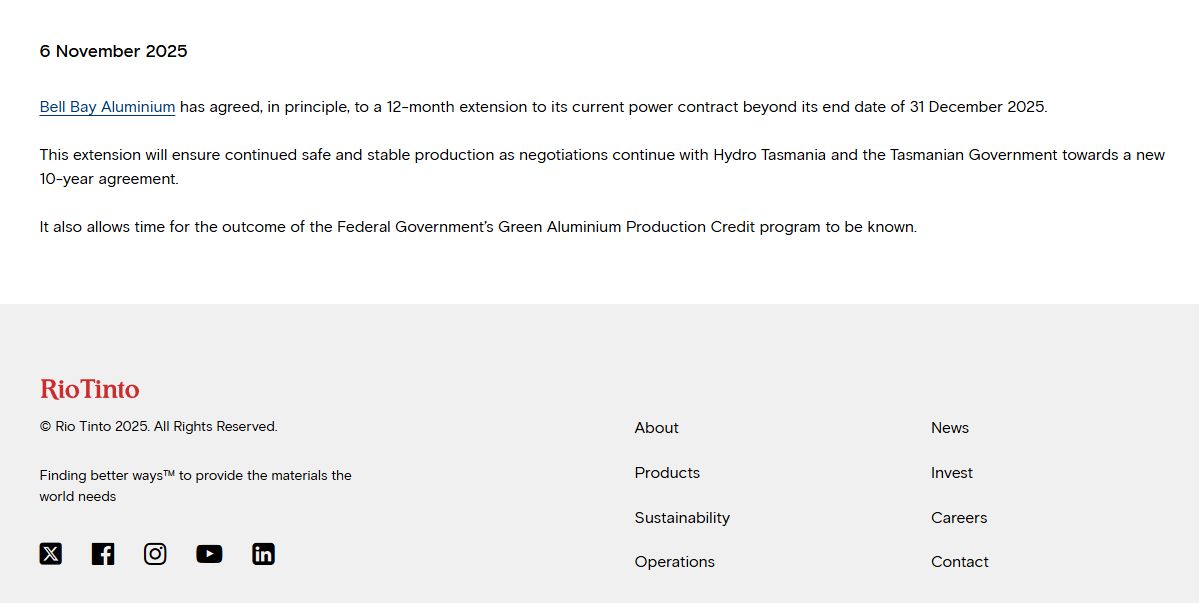
Task: Open the News footer link
Action: point(949,428)
